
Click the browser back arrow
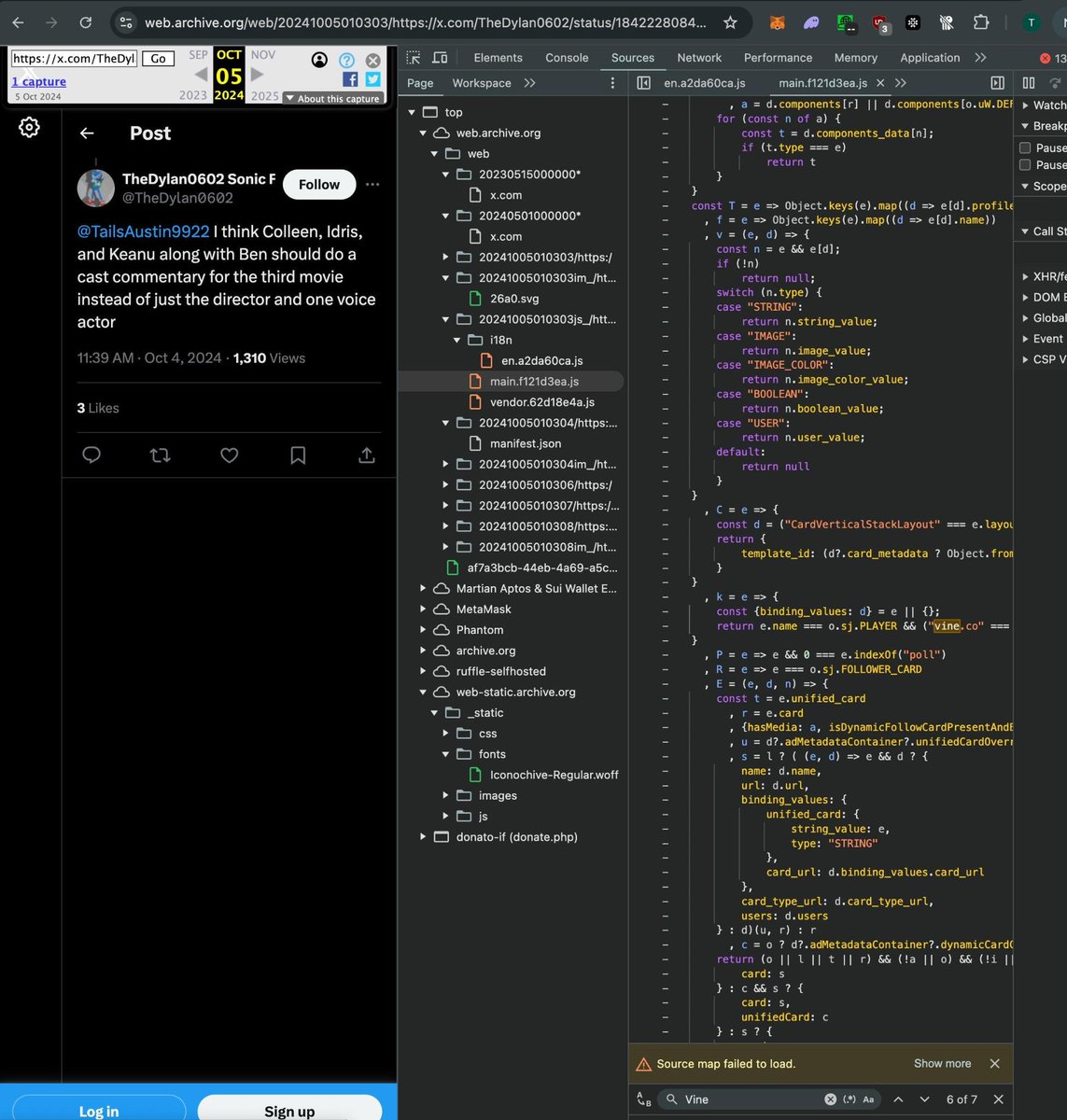point(18,22)
